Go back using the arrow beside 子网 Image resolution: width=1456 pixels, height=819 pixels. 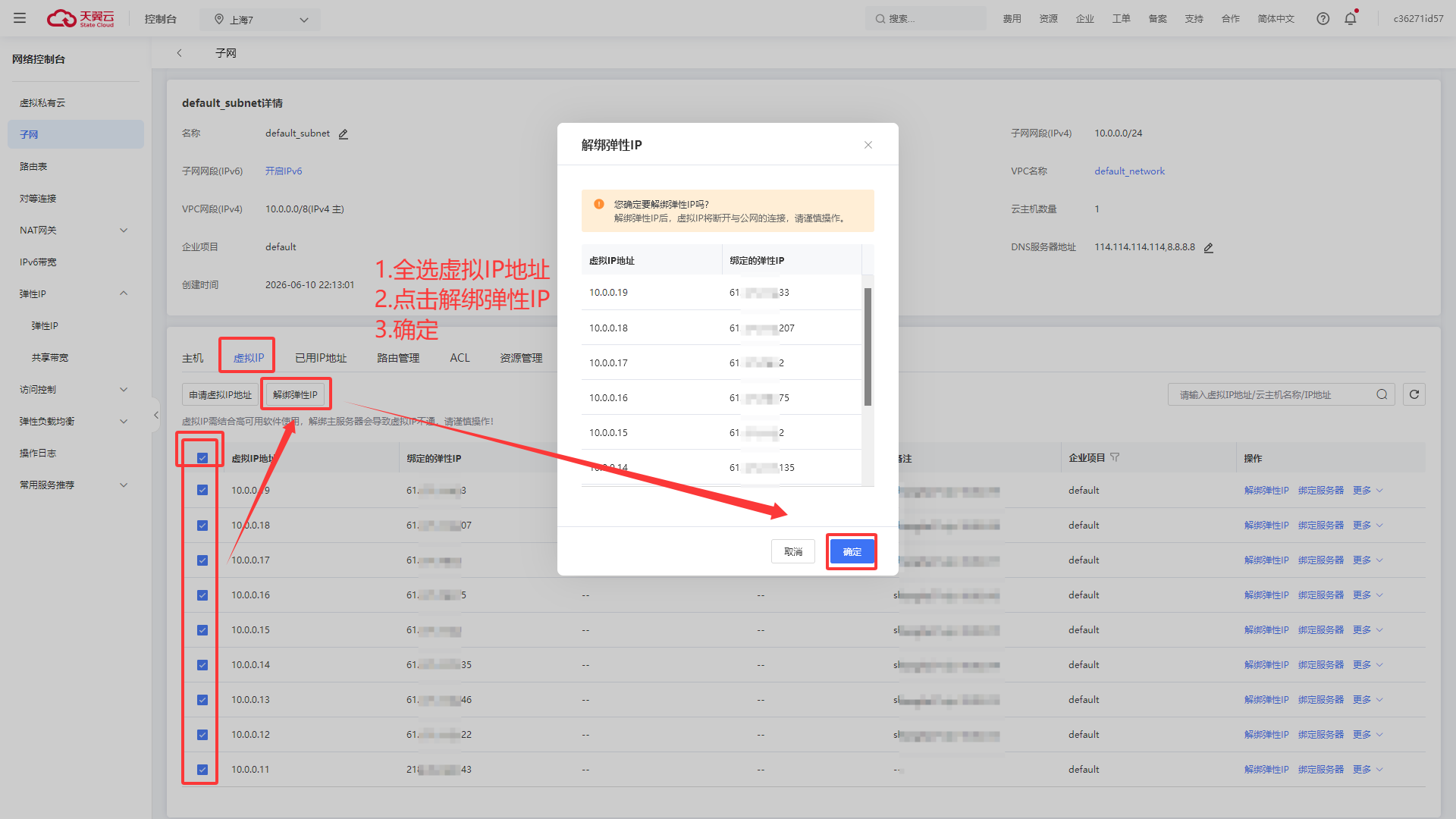pyautogui.click(x=180, y=53)
